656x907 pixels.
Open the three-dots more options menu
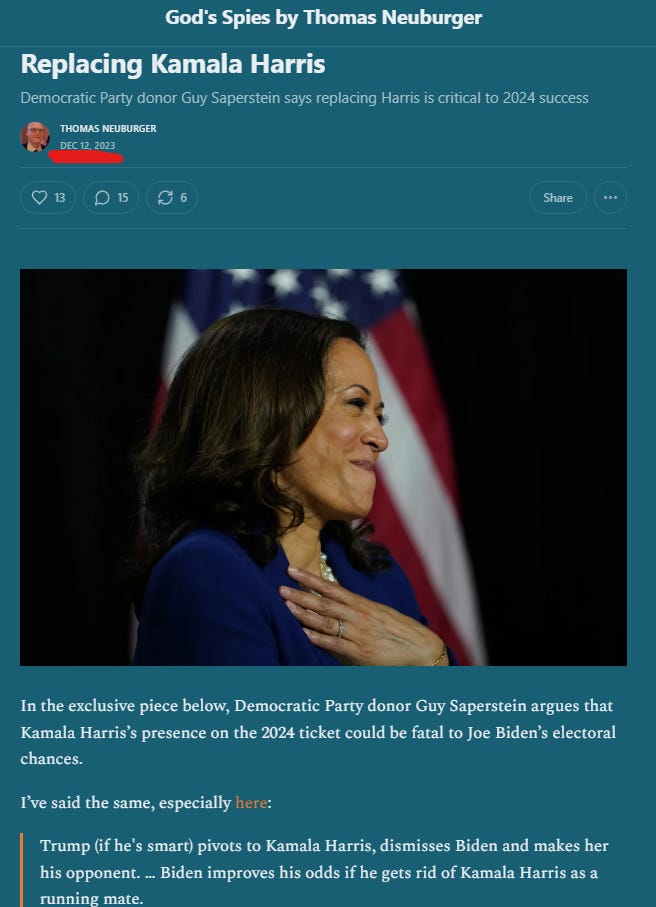(610, 198)
